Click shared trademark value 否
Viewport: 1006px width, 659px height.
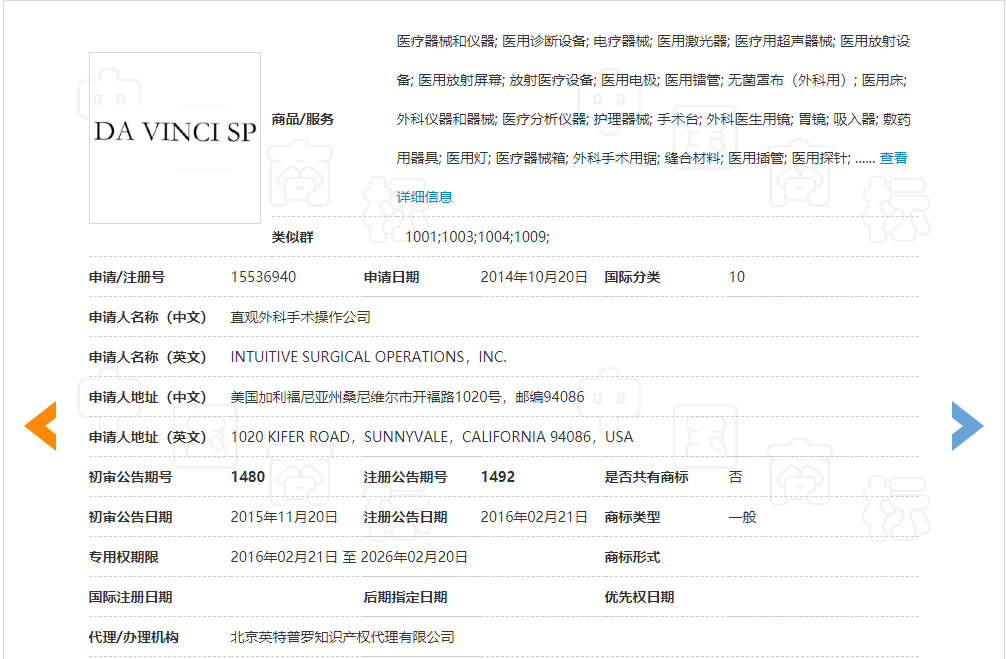735,477
